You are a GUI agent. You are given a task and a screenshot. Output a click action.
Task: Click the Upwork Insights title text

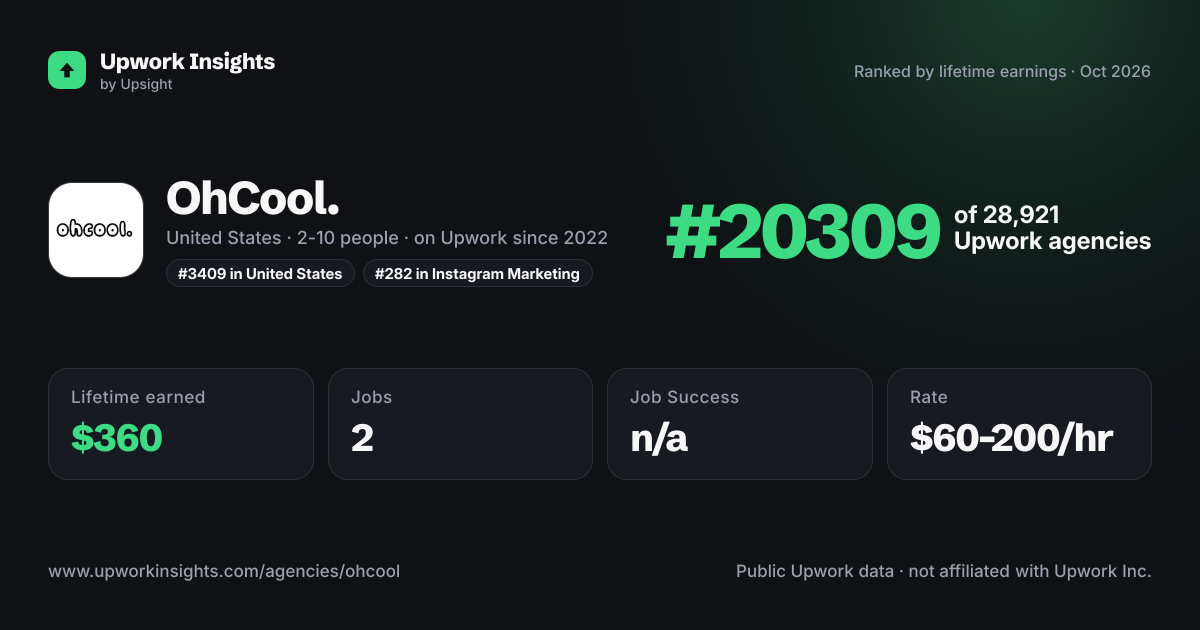pos(187,61)
